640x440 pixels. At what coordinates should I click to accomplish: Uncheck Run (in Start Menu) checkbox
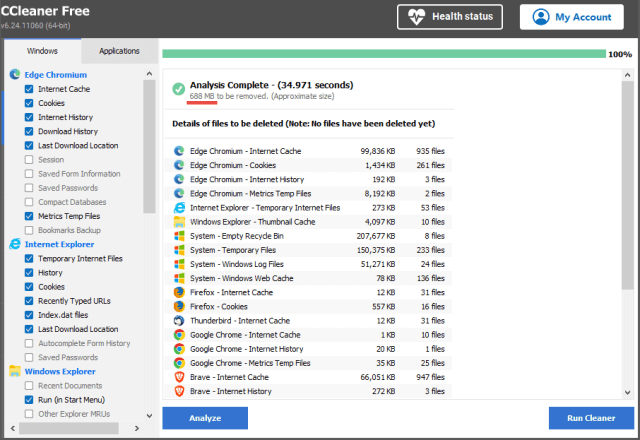(29, 400)
